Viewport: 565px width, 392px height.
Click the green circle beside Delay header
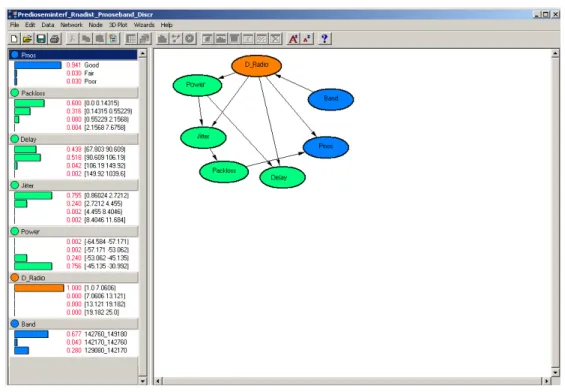point(15,139)
